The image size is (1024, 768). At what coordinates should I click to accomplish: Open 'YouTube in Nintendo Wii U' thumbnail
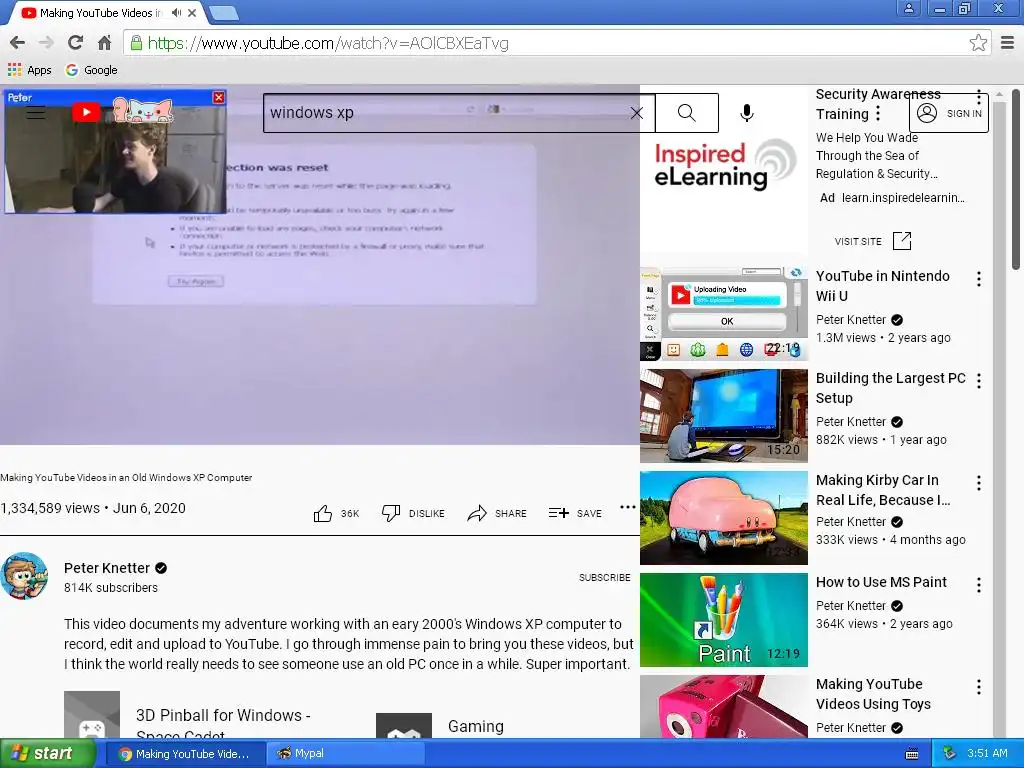coord(724,313)
